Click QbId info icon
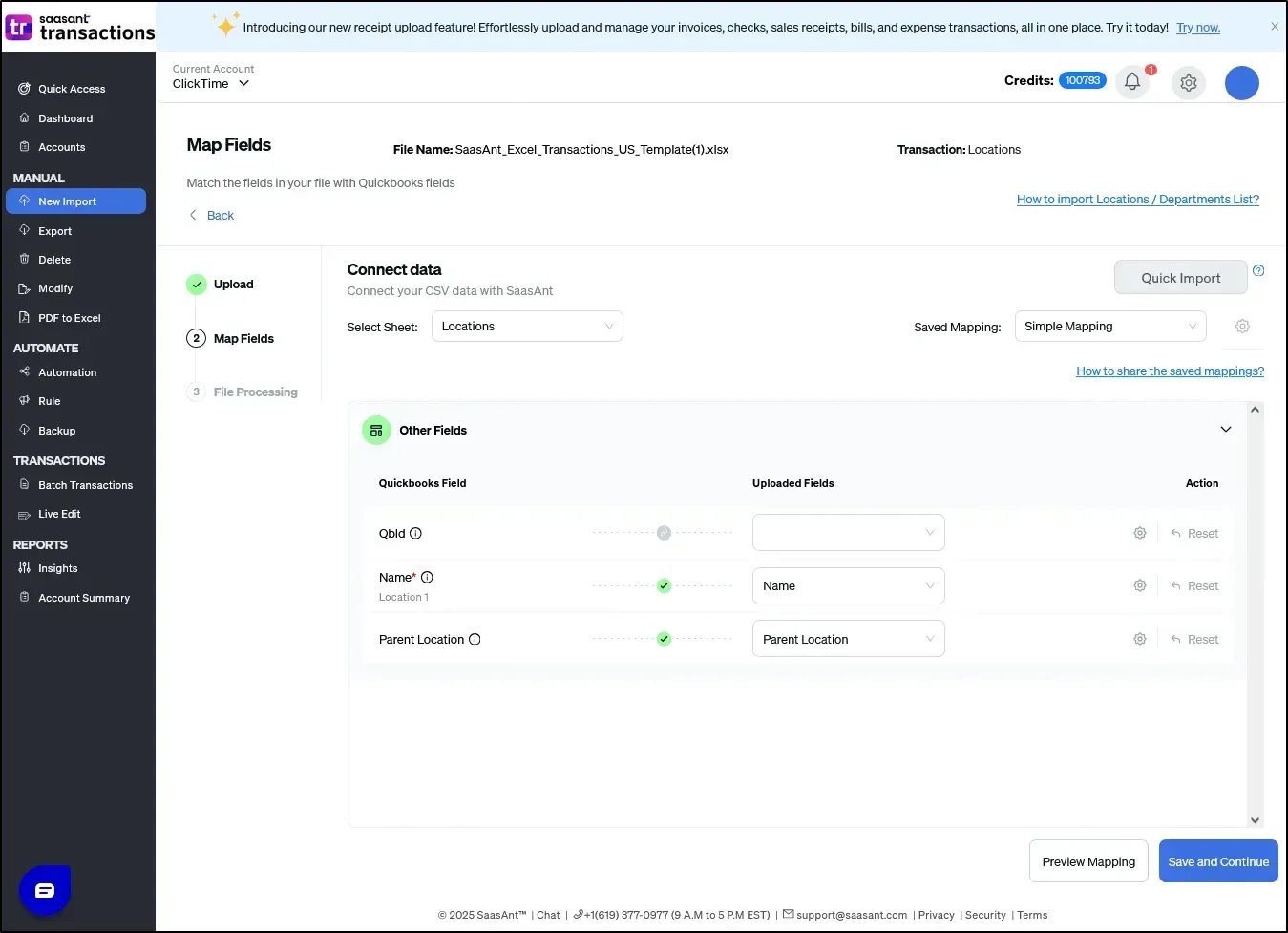 point(415,534)
